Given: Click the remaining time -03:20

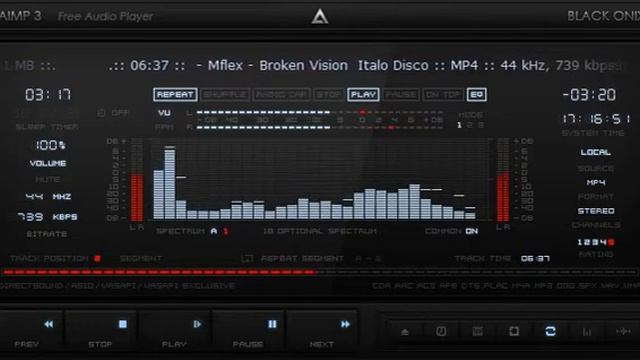Looking at the screenshot, I should tap(589, 95).
